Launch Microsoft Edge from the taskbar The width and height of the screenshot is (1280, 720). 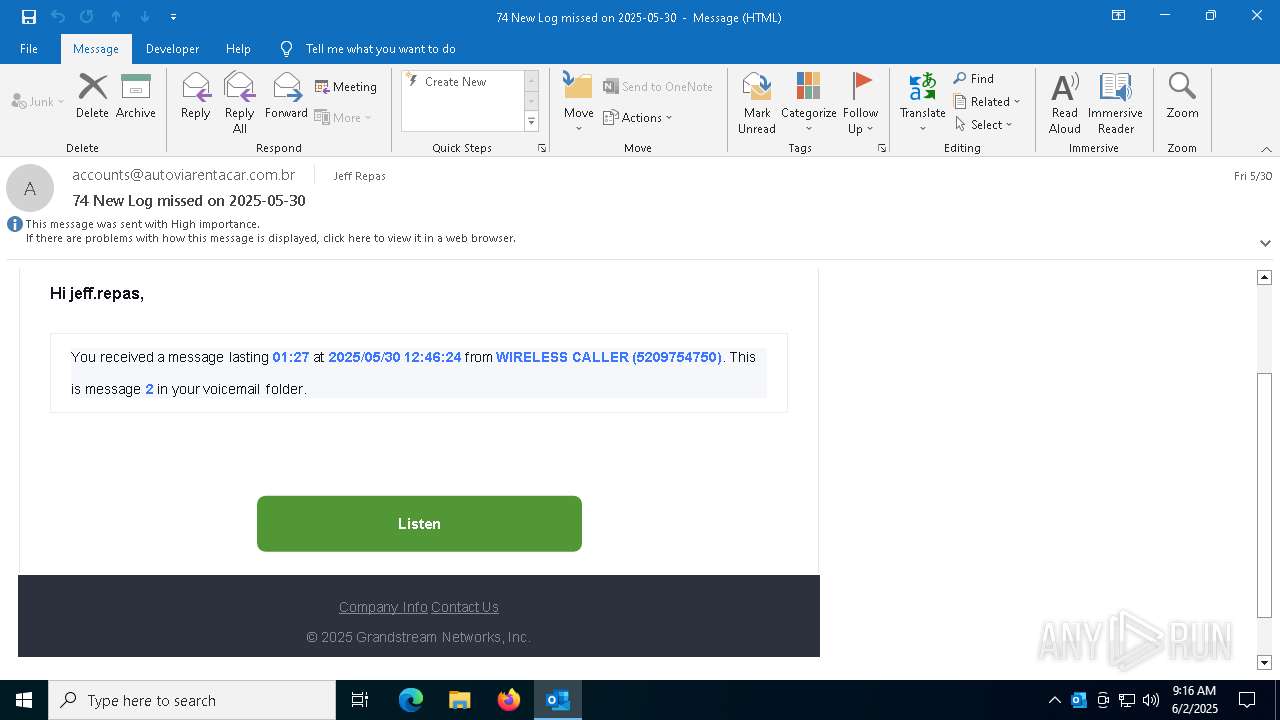411,700
